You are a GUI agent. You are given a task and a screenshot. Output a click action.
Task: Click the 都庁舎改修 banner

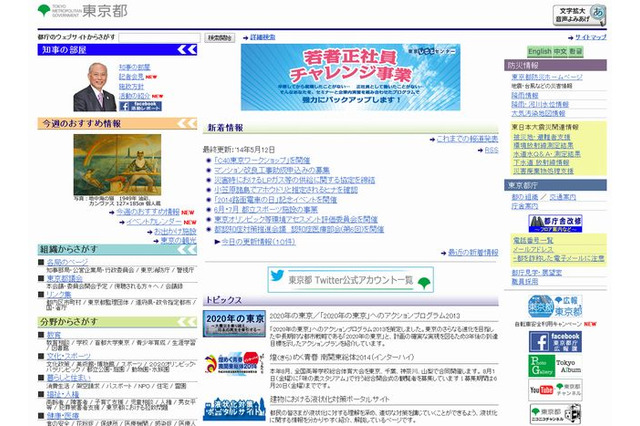[555, 224]
